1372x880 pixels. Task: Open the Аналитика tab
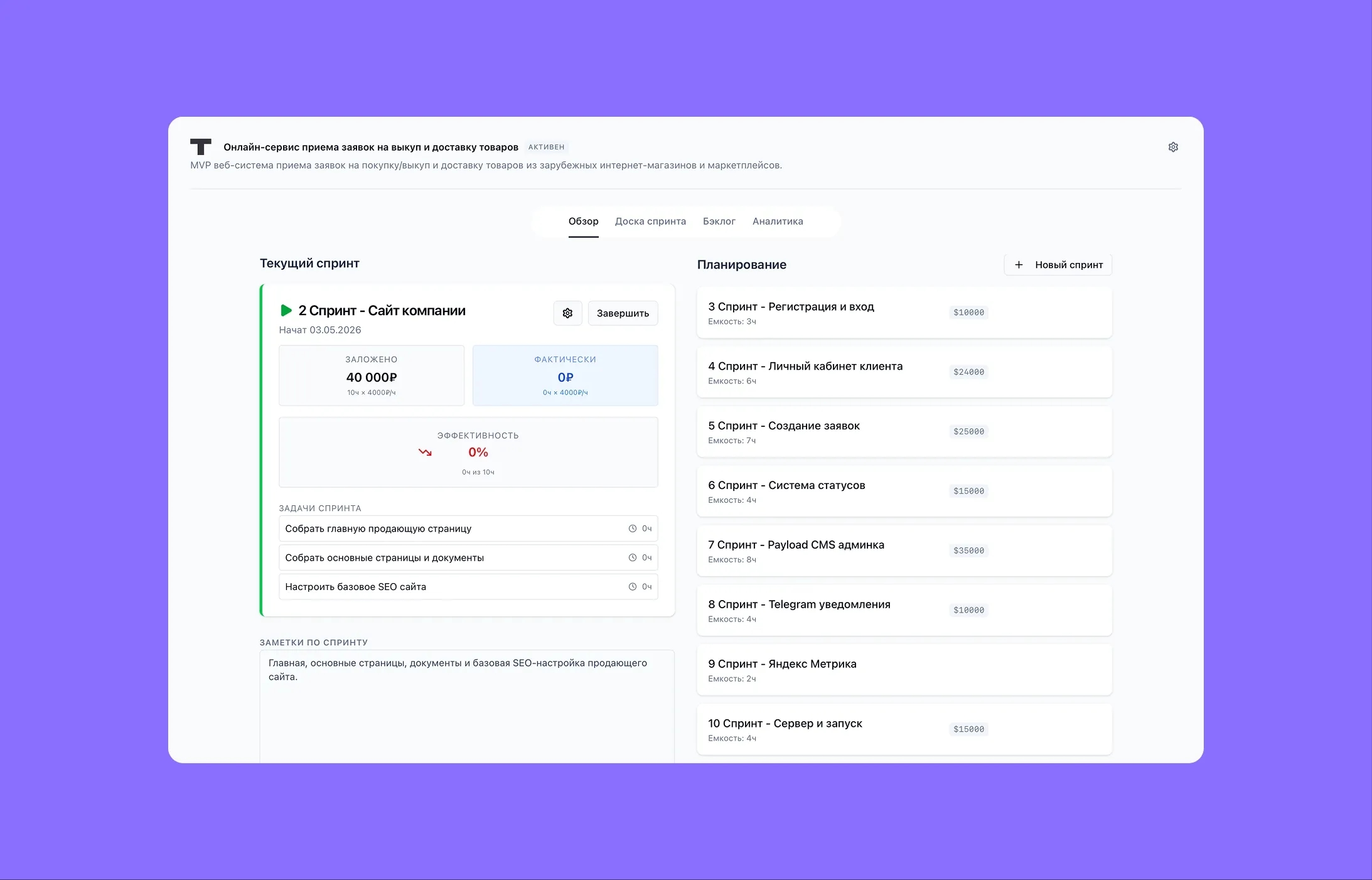778,221
